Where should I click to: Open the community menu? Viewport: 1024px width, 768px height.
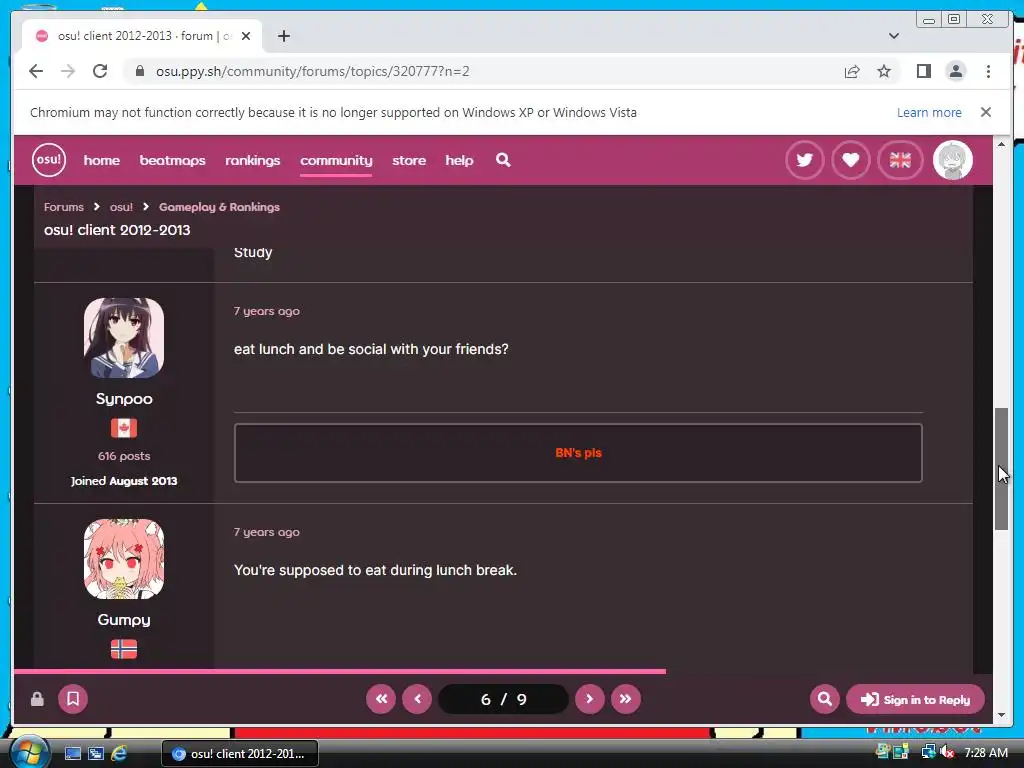pos(336,160)
